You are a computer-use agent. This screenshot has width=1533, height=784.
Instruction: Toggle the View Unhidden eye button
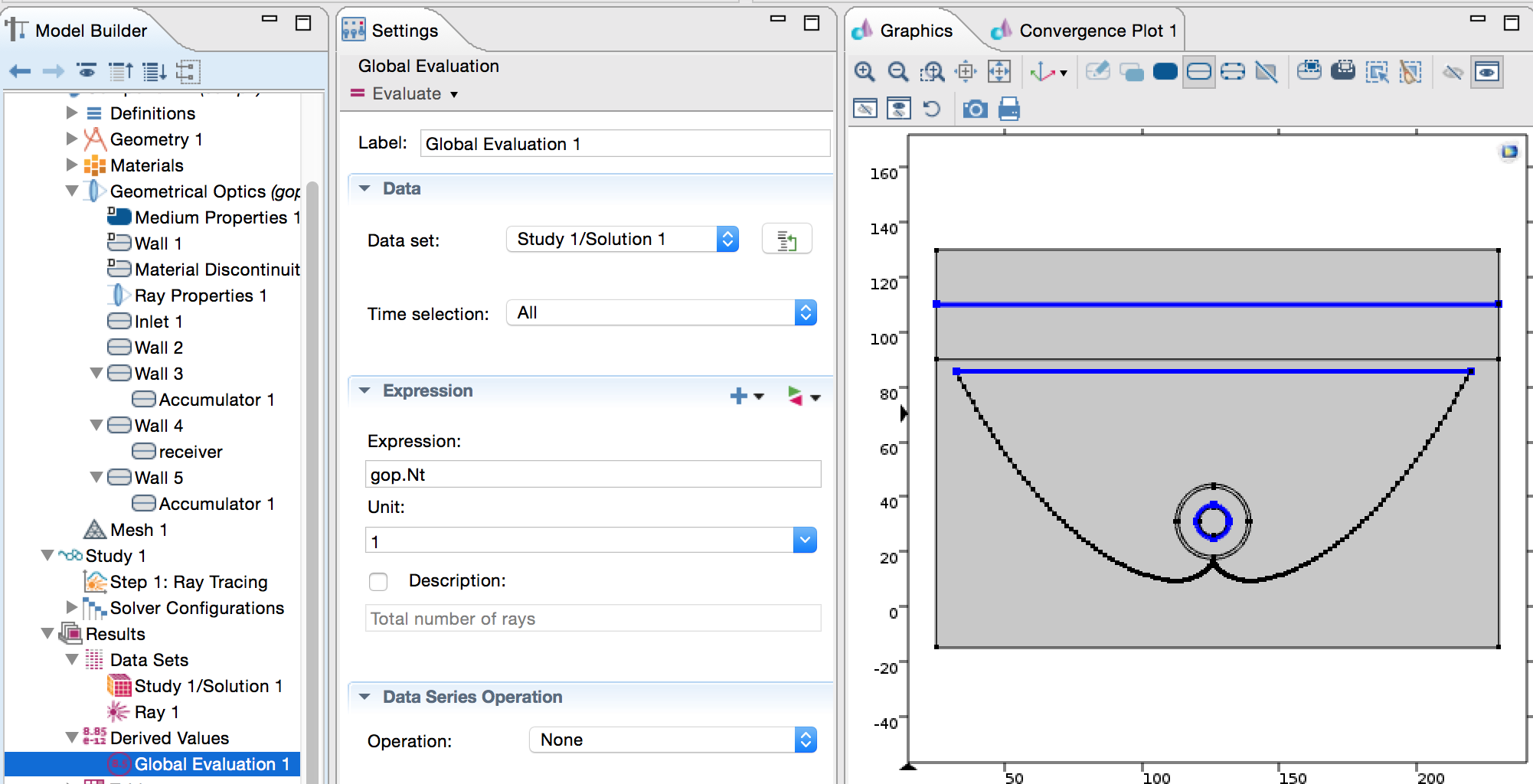point(1486,72)
